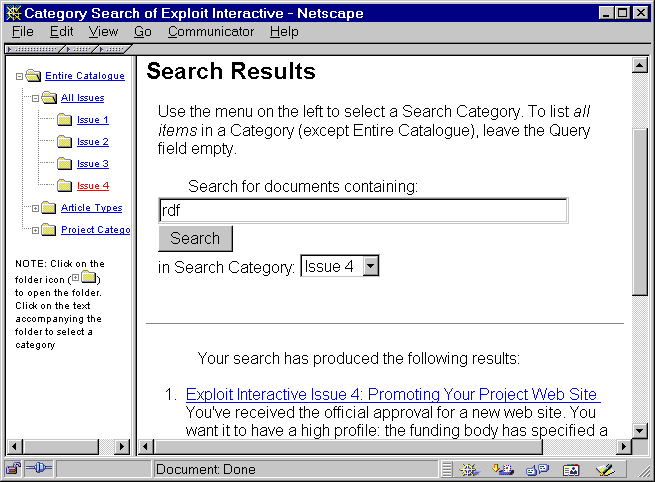Click the Entire Catalogue open folder icon

click(x=33, y=76)
